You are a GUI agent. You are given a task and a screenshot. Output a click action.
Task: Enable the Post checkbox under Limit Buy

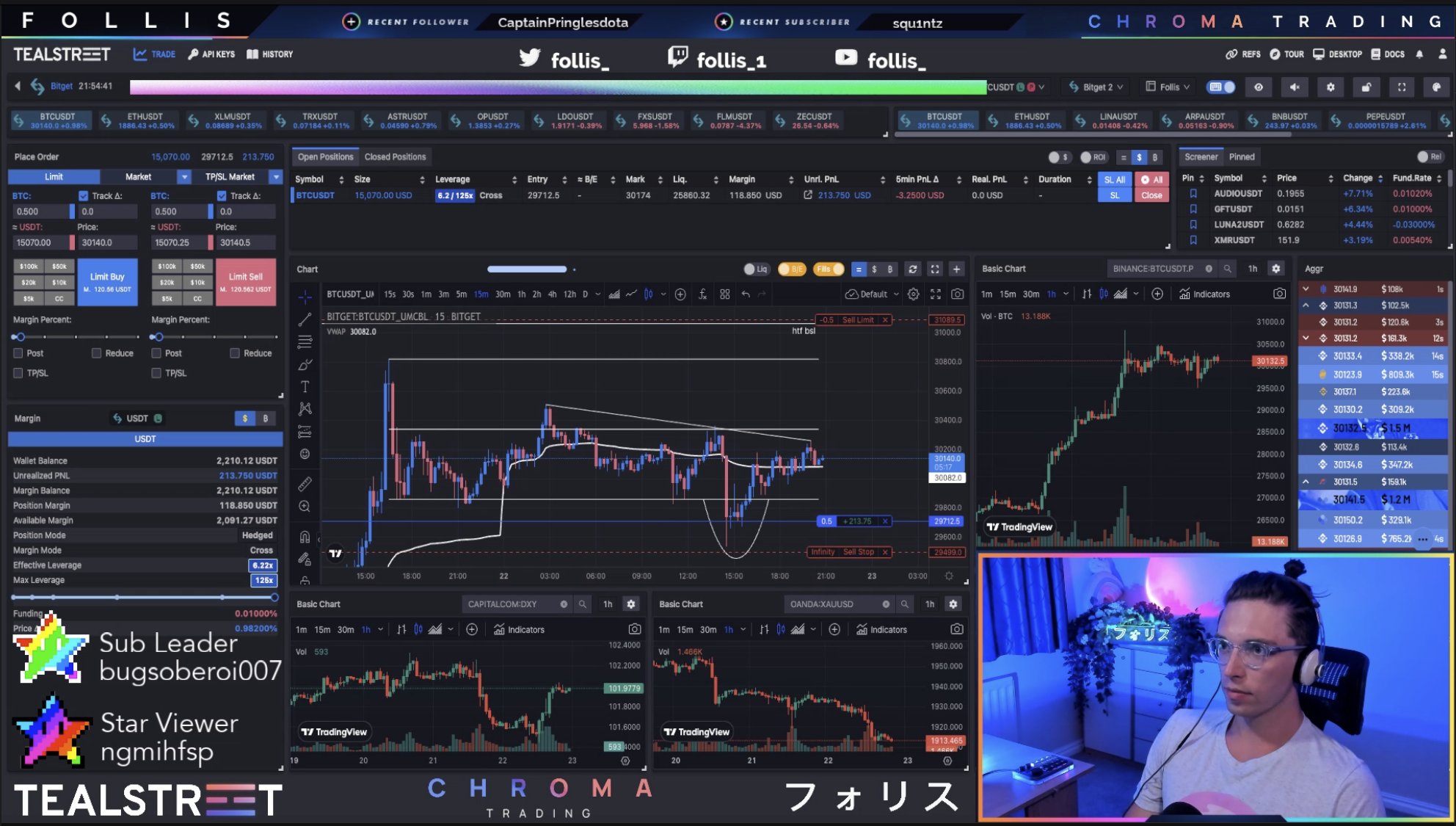[x=18, y=353]
